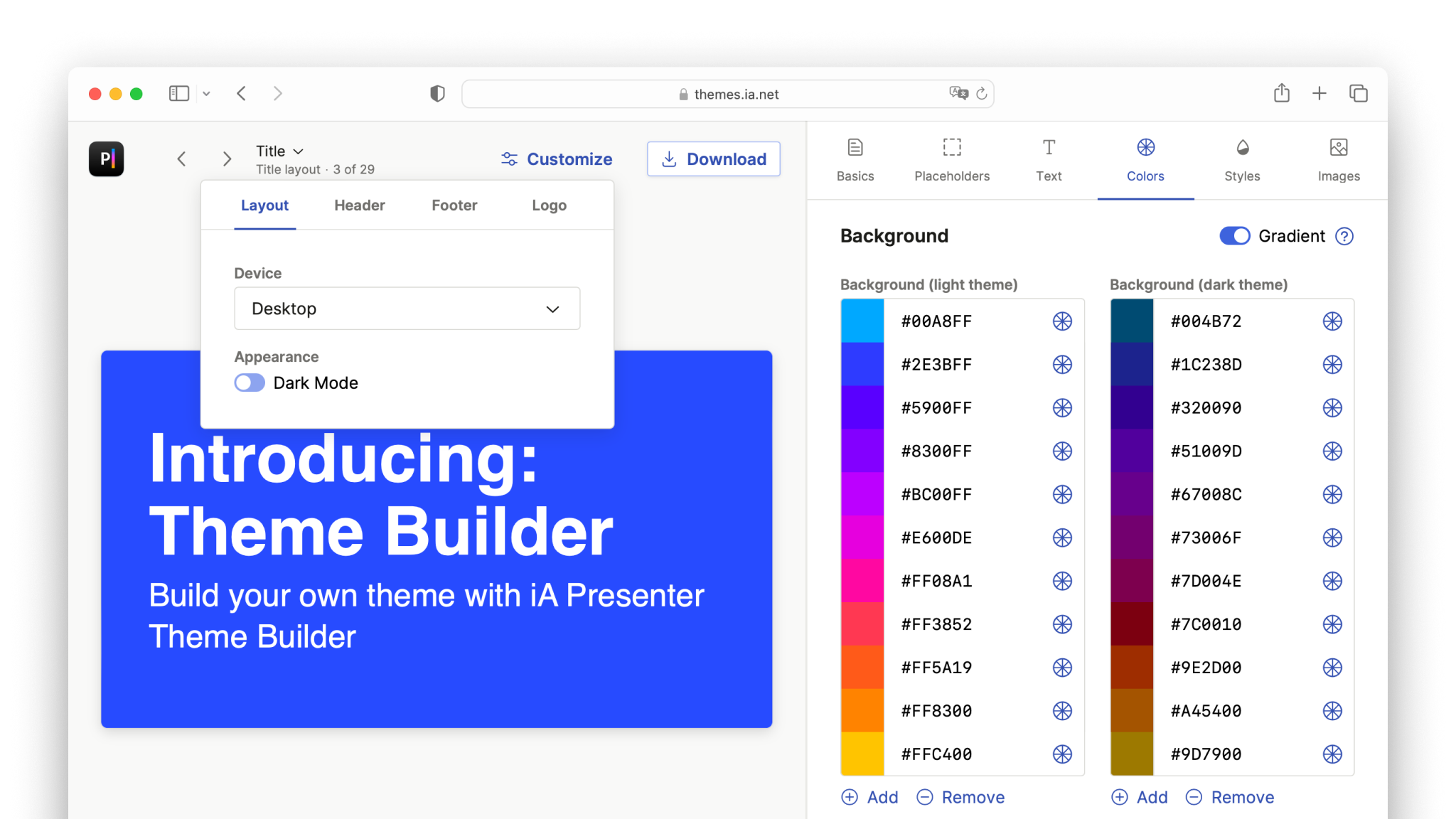The width and height of the screenshot is (1456, 819).
Task: Expand Safari sidebar options chevron
Action: [x=206, y=94]
